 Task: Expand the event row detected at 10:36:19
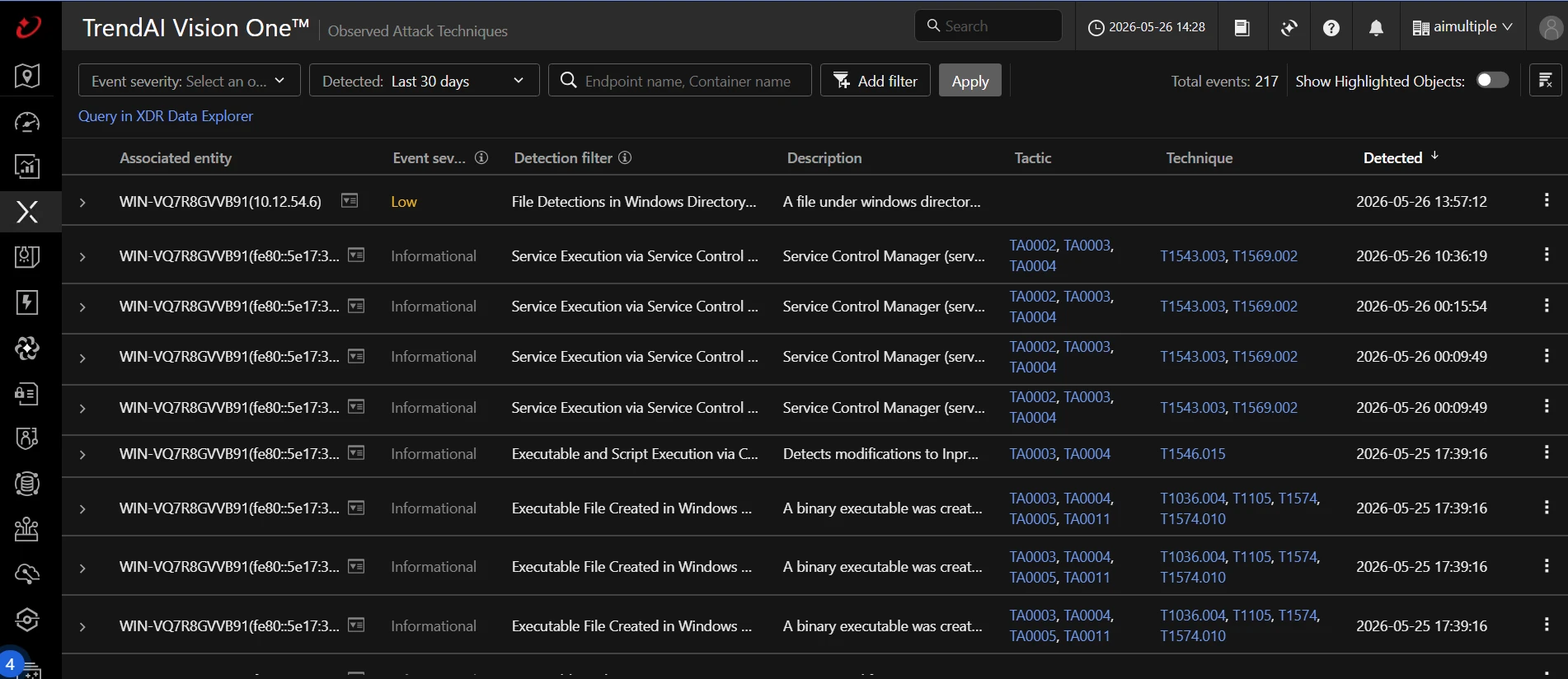click(82, 256)
